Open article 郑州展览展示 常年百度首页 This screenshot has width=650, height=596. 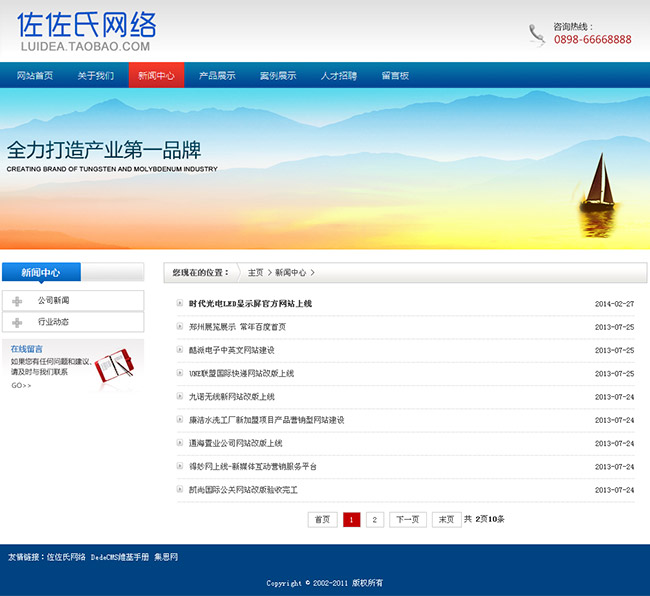238,327
